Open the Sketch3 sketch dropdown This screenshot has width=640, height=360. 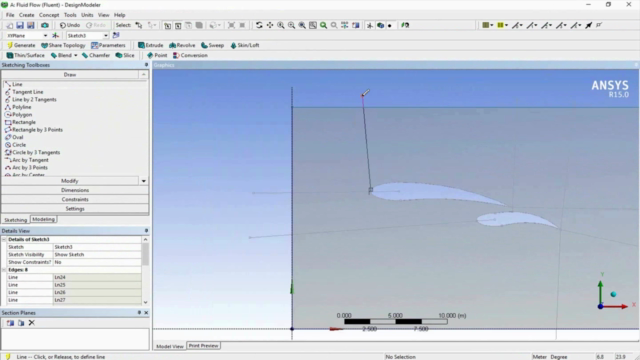(106, 36)
